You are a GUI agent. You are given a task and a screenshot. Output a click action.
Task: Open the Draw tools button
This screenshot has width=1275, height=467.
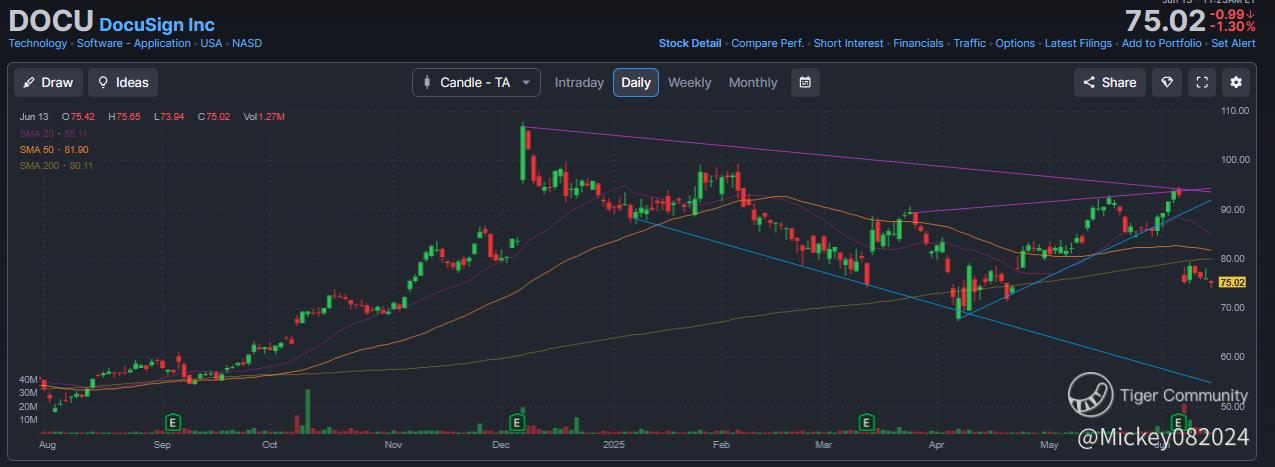pos(48,82)
